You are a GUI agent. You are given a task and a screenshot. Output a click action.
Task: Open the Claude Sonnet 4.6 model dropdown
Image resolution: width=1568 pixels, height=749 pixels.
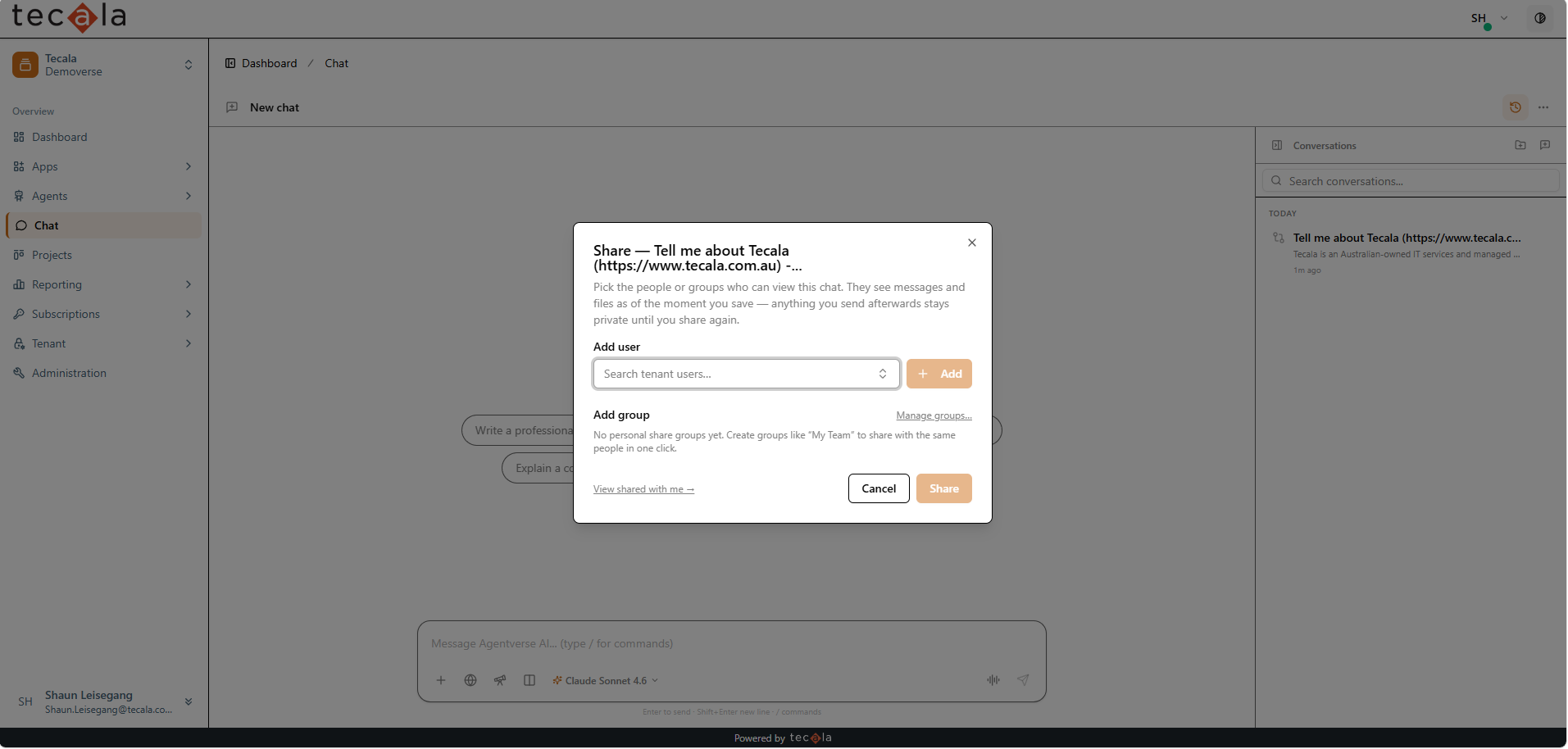coord(606,680)
